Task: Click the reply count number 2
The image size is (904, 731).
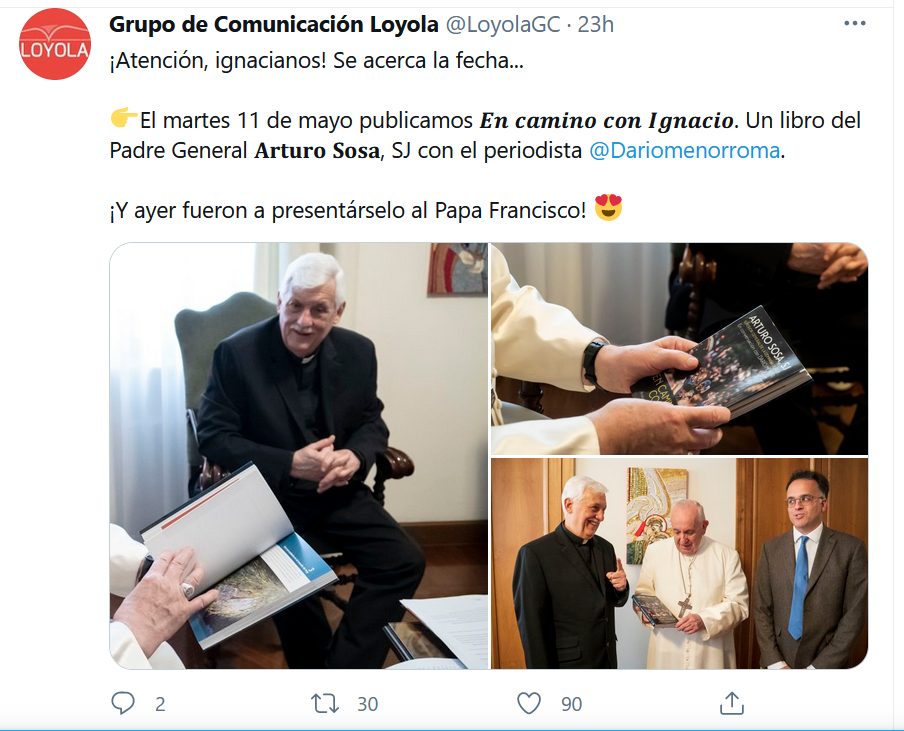Action: pyautogui.click(x=160, y=704)
